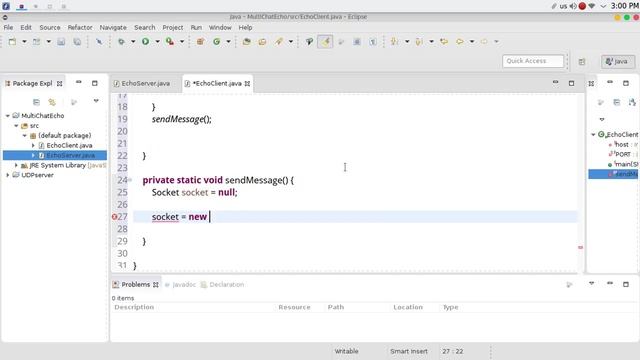Collapse All in Package Explorer toolbar
The image size is (640, 360).
click(x=36, y=102)
